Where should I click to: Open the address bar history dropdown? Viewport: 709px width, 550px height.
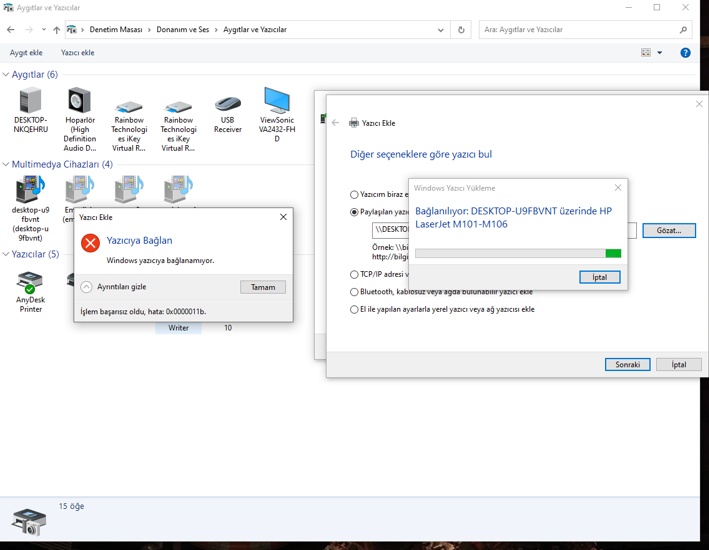(440, 30)
